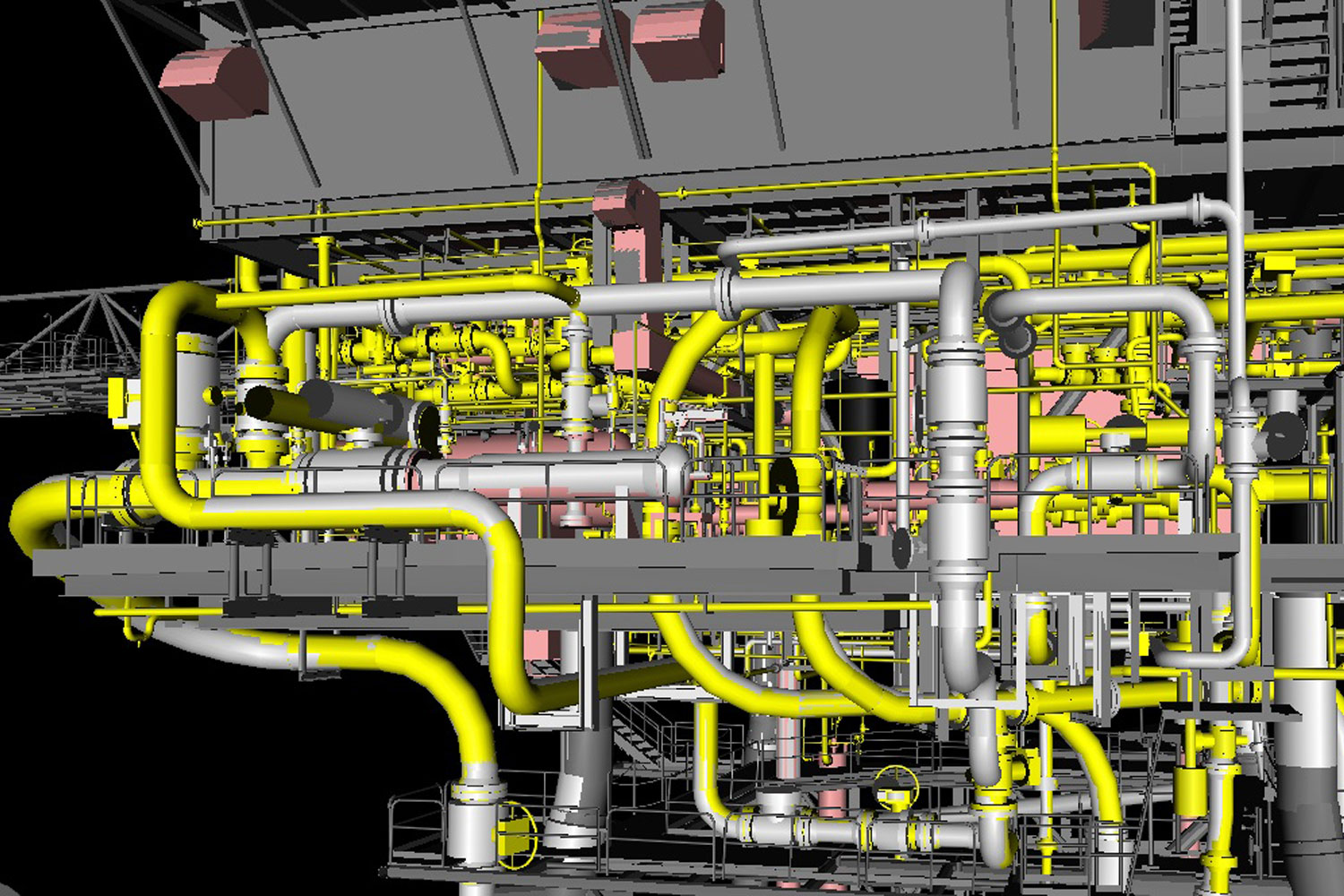Image resolution: width=1344 pixels, height=896 pixels.
Task: Click the yellow handwheel at bottom left
Action: point(515,835)
